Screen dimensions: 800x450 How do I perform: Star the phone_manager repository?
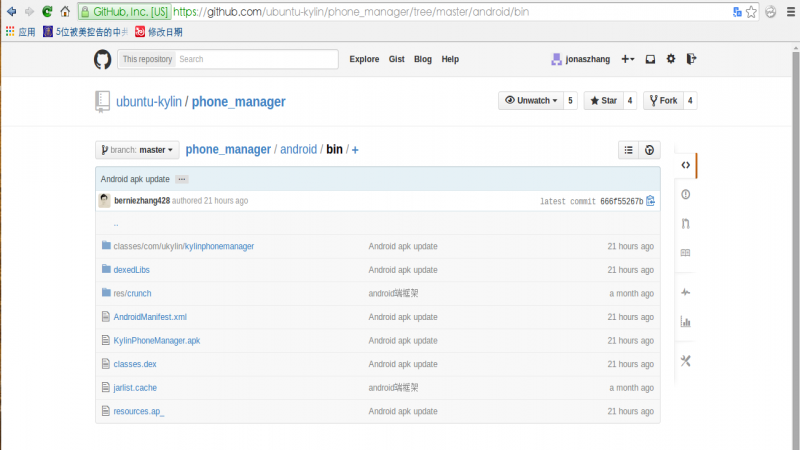pos(603,101)
